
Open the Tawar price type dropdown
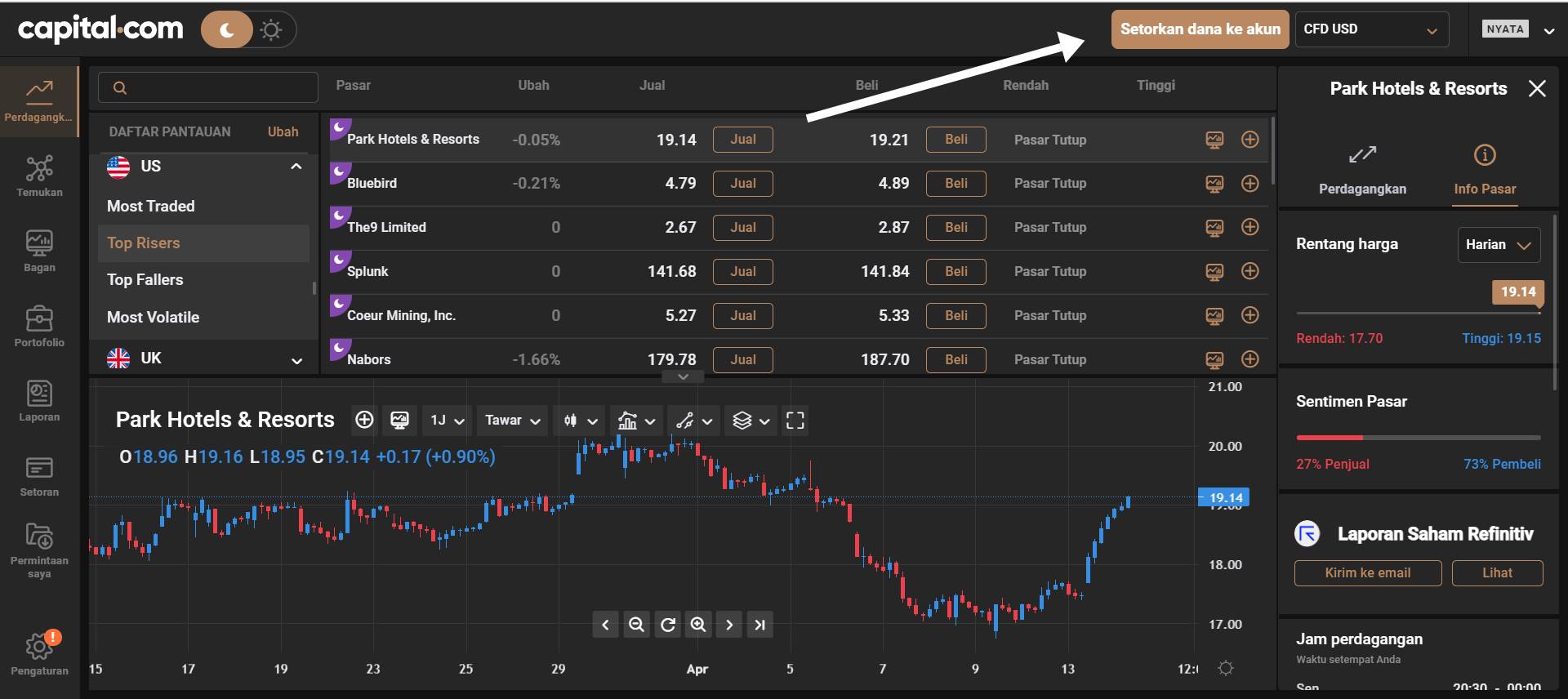pyautogui.click(x=512, y=421)
